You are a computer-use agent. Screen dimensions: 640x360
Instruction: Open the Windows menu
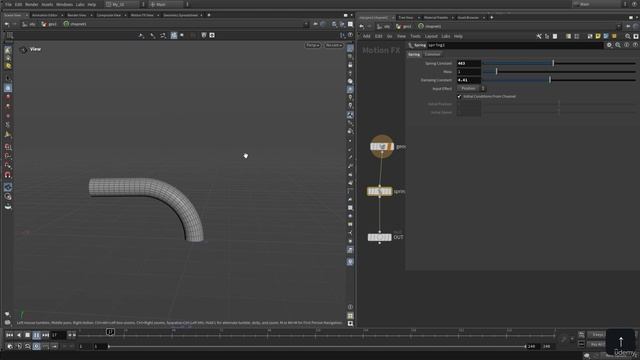pos(64,4)
